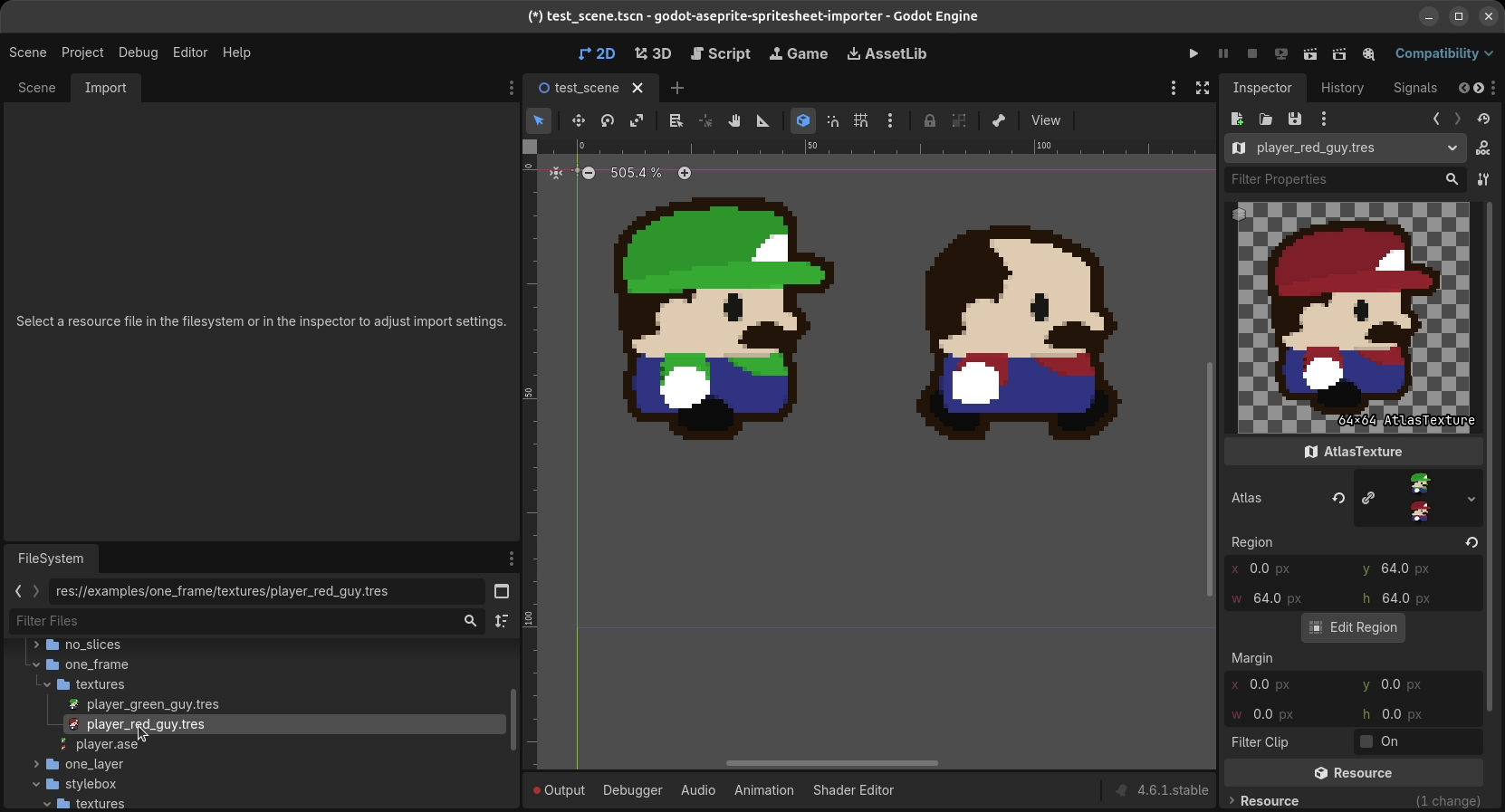Toggle FileSystem split mode icon
The image size is (1505, 812).
point(502,591)
